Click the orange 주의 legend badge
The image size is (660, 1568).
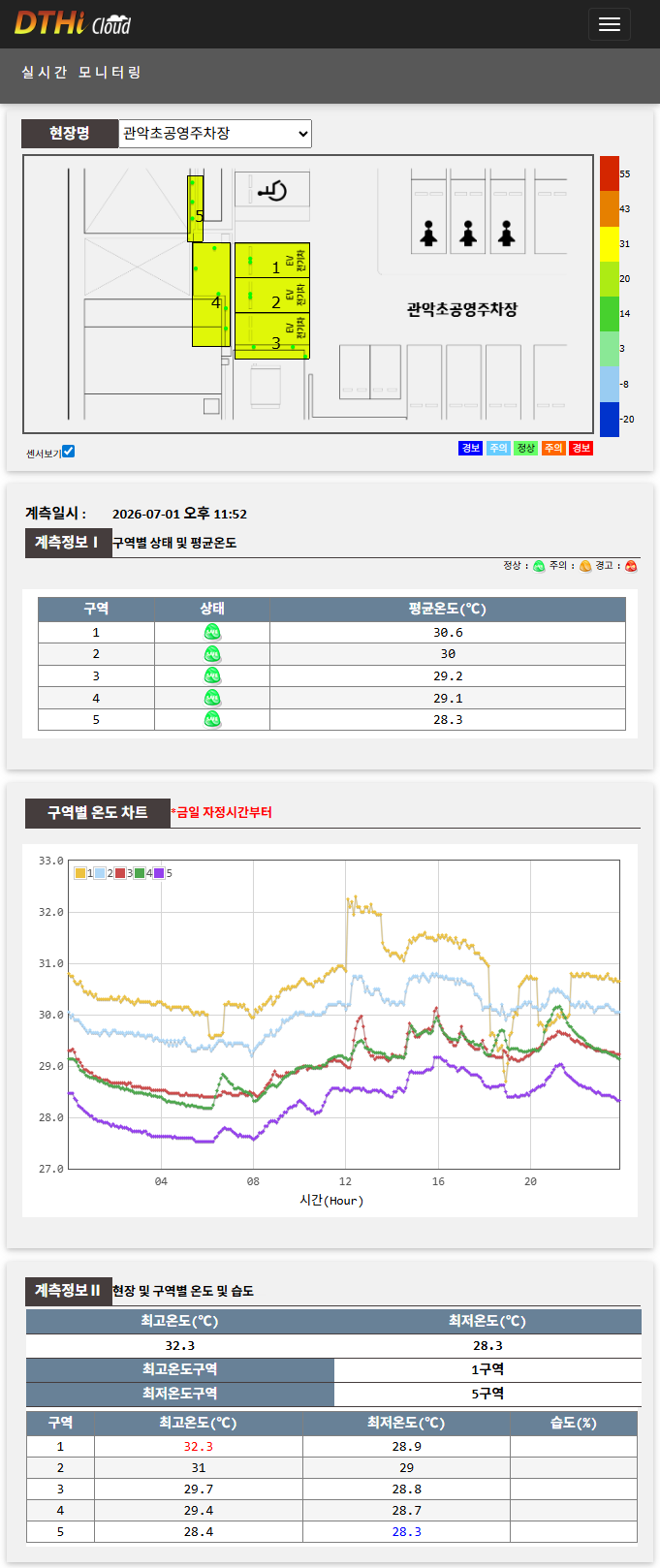tap(553, 448)
